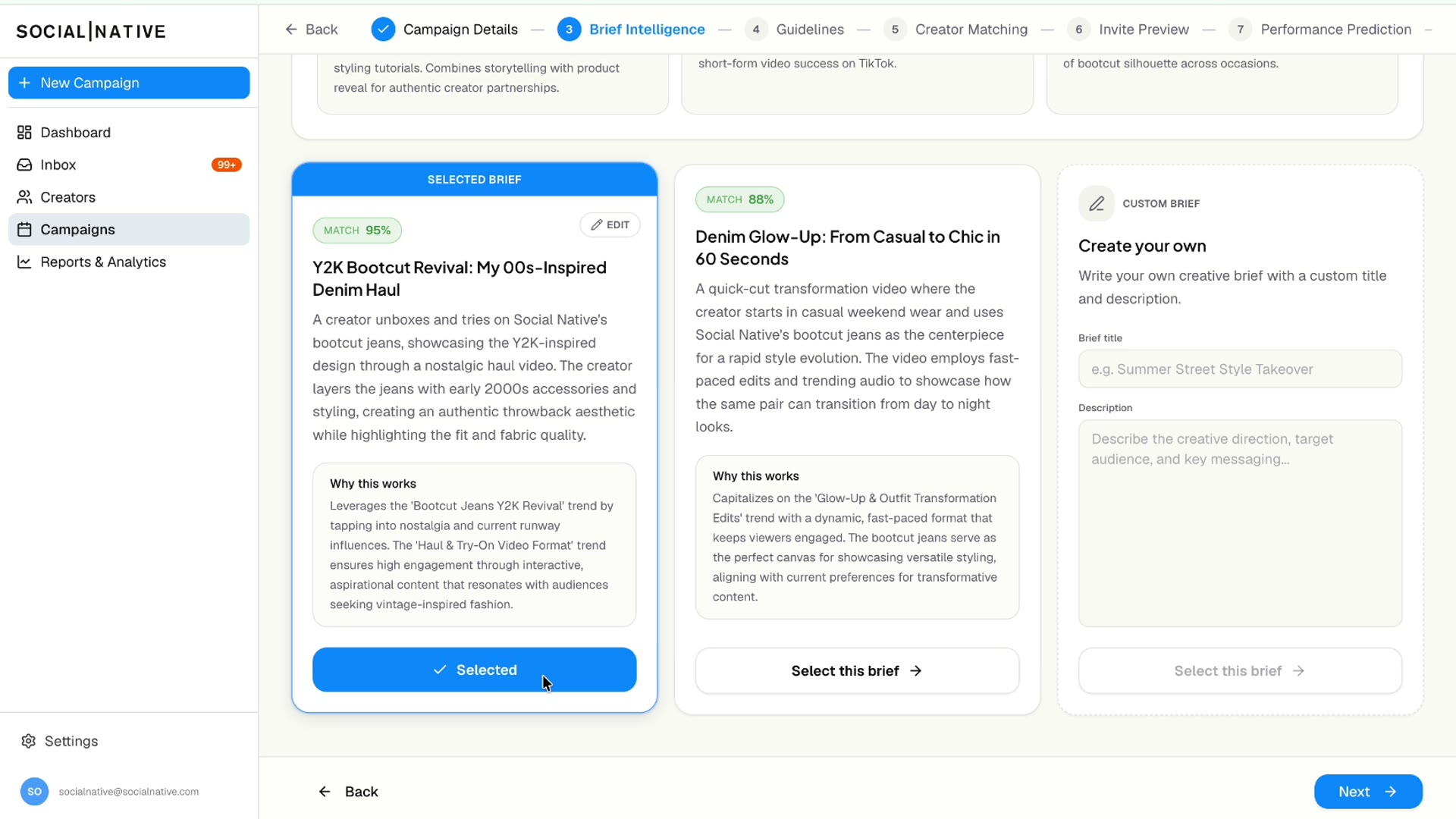Click the Settings gear icon
Image resolution: width=1456 pixels, height=819 pixels.
click(29, 741)
